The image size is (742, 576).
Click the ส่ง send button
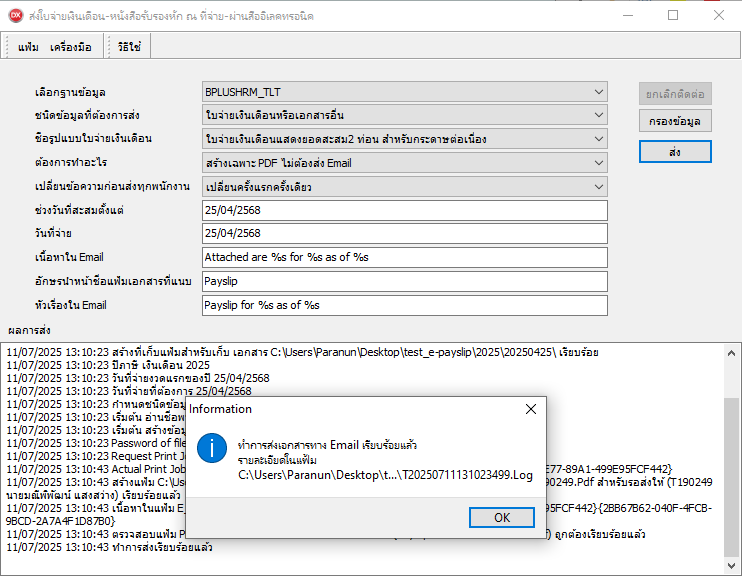[x=675, y=151]
